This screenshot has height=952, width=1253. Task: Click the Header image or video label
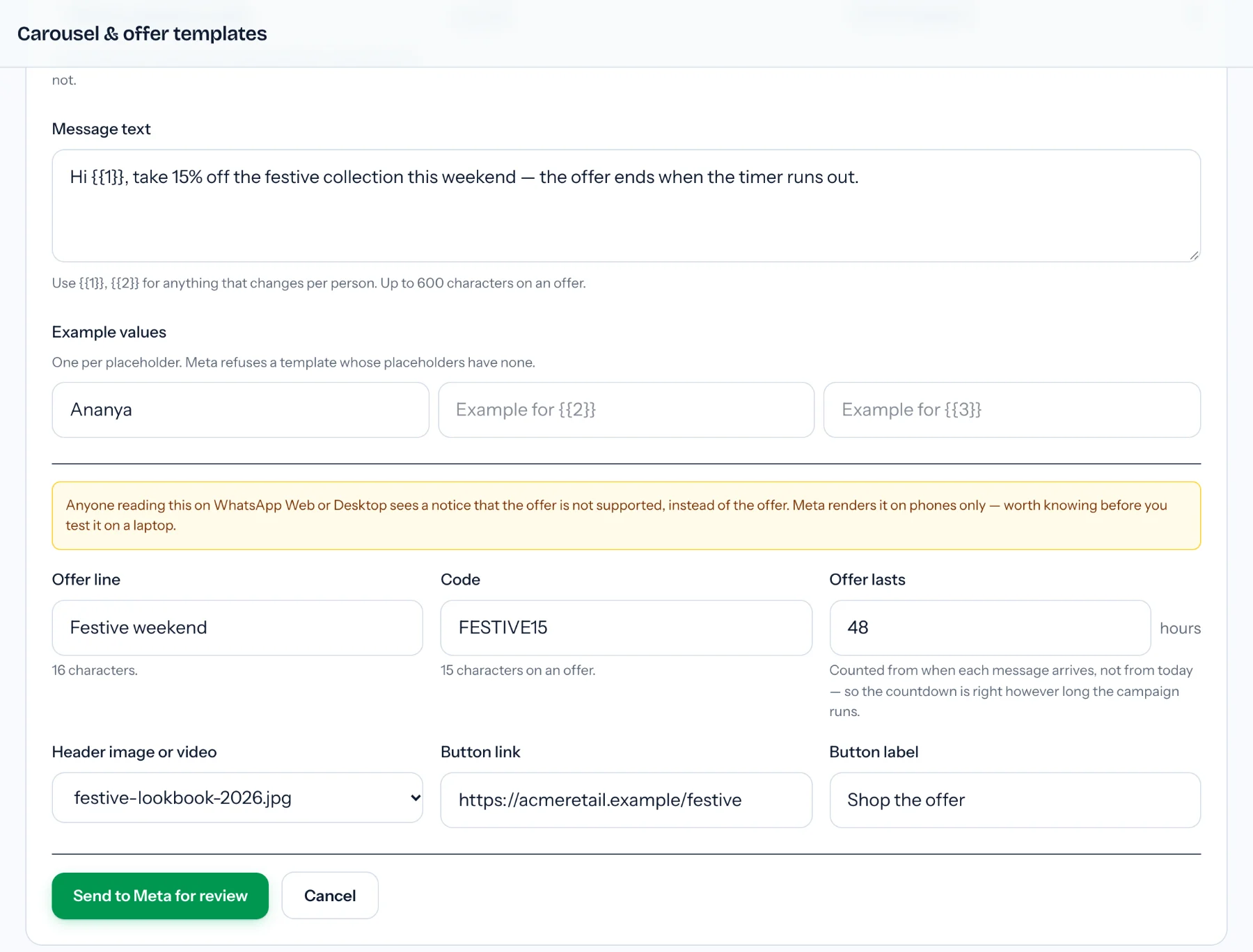(x=134, y=752)
